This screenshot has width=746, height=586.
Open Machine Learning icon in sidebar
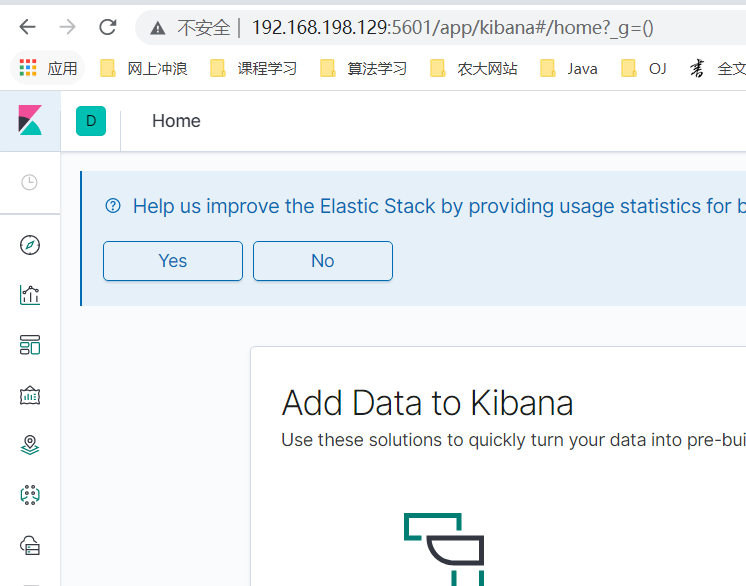tap(30, 494)
